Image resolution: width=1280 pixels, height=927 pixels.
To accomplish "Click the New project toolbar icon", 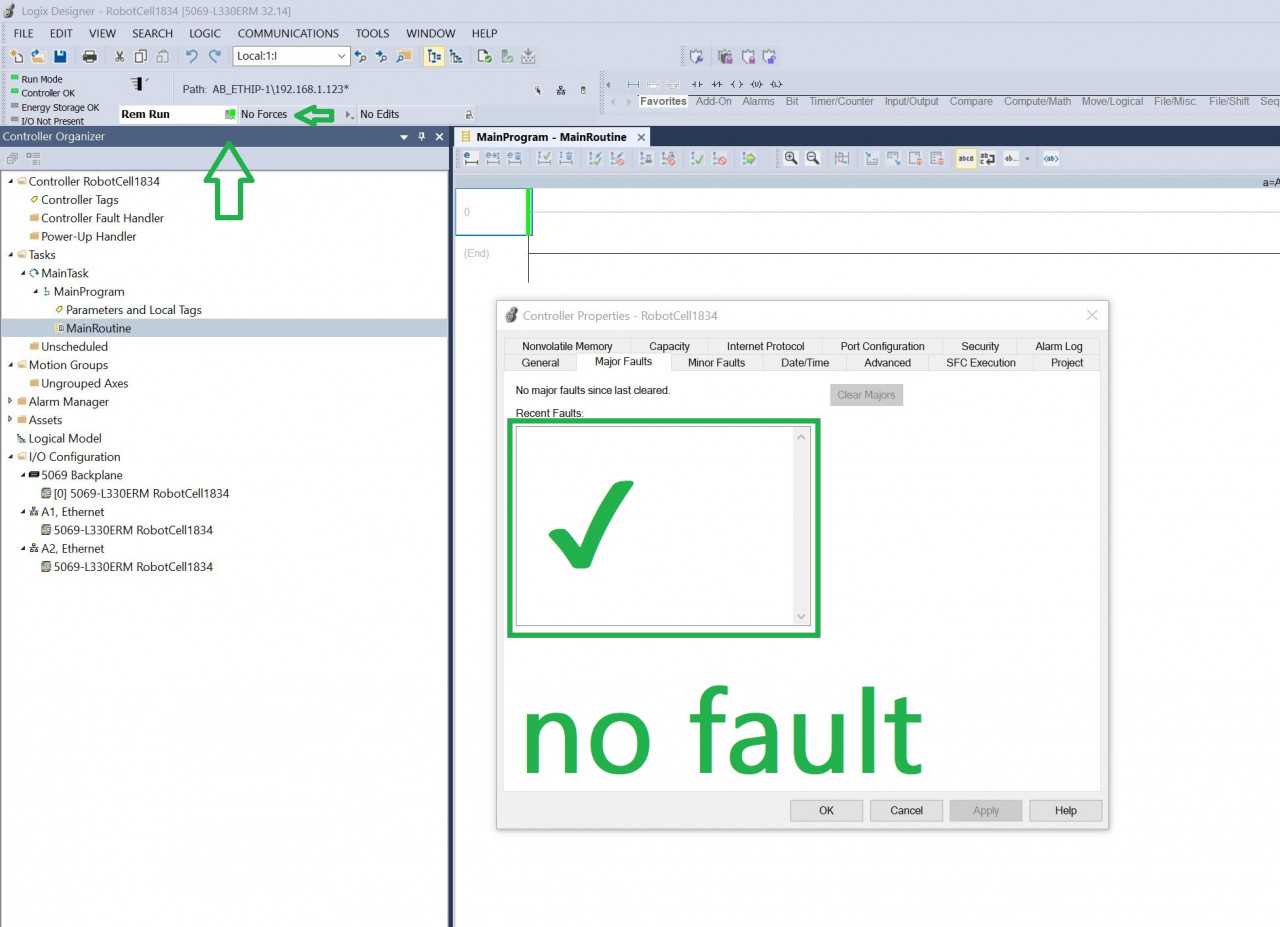I will pyautogui.click(x=16, y=57).
